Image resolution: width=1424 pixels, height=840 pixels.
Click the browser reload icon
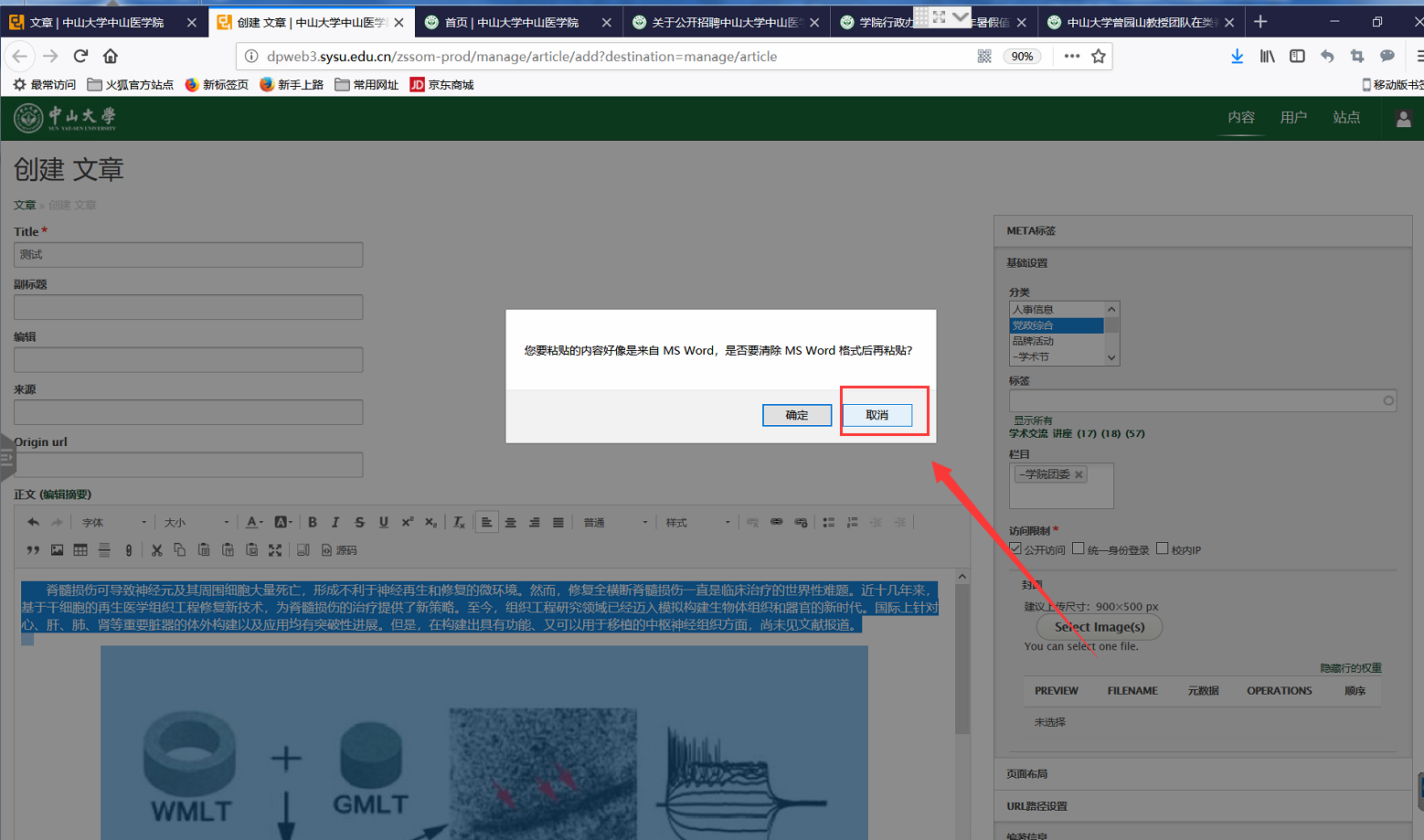(x=80, y=56)
